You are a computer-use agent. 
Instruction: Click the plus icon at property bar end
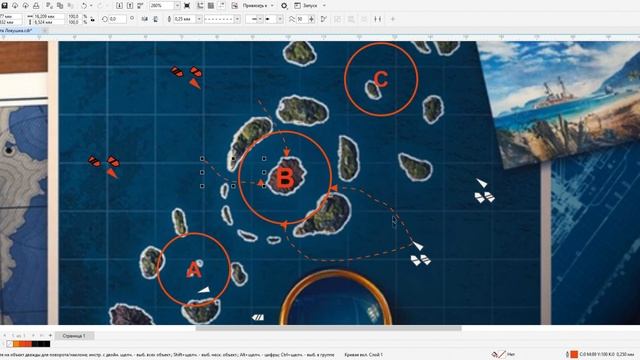coord(393,19)
